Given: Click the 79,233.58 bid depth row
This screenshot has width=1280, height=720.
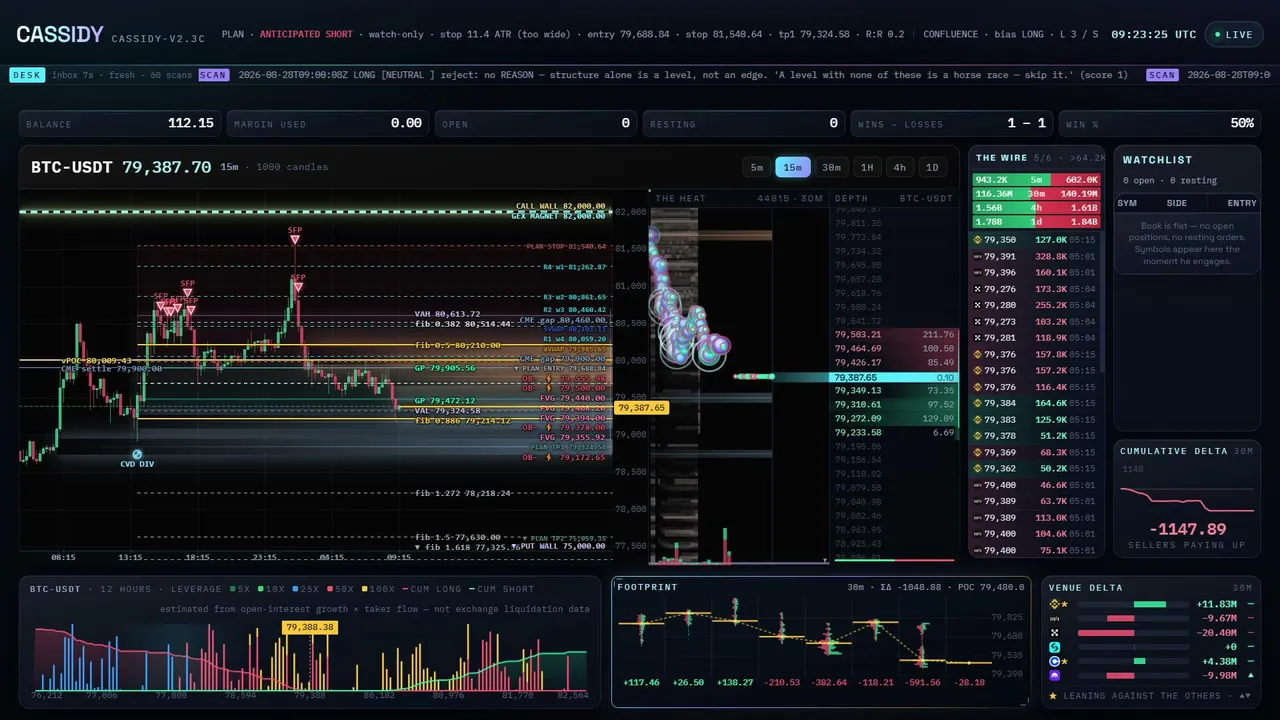Looking at the screenshot, I should 894,432.
